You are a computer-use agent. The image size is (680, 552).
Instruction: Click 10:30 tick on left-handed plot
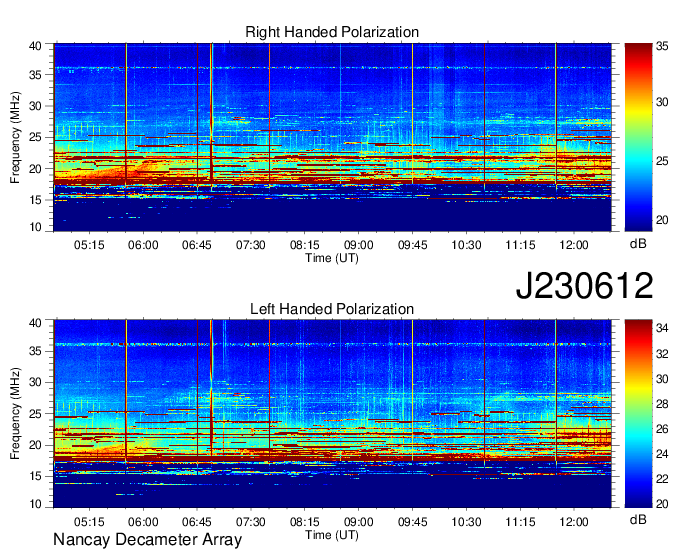tap(467, 521)
